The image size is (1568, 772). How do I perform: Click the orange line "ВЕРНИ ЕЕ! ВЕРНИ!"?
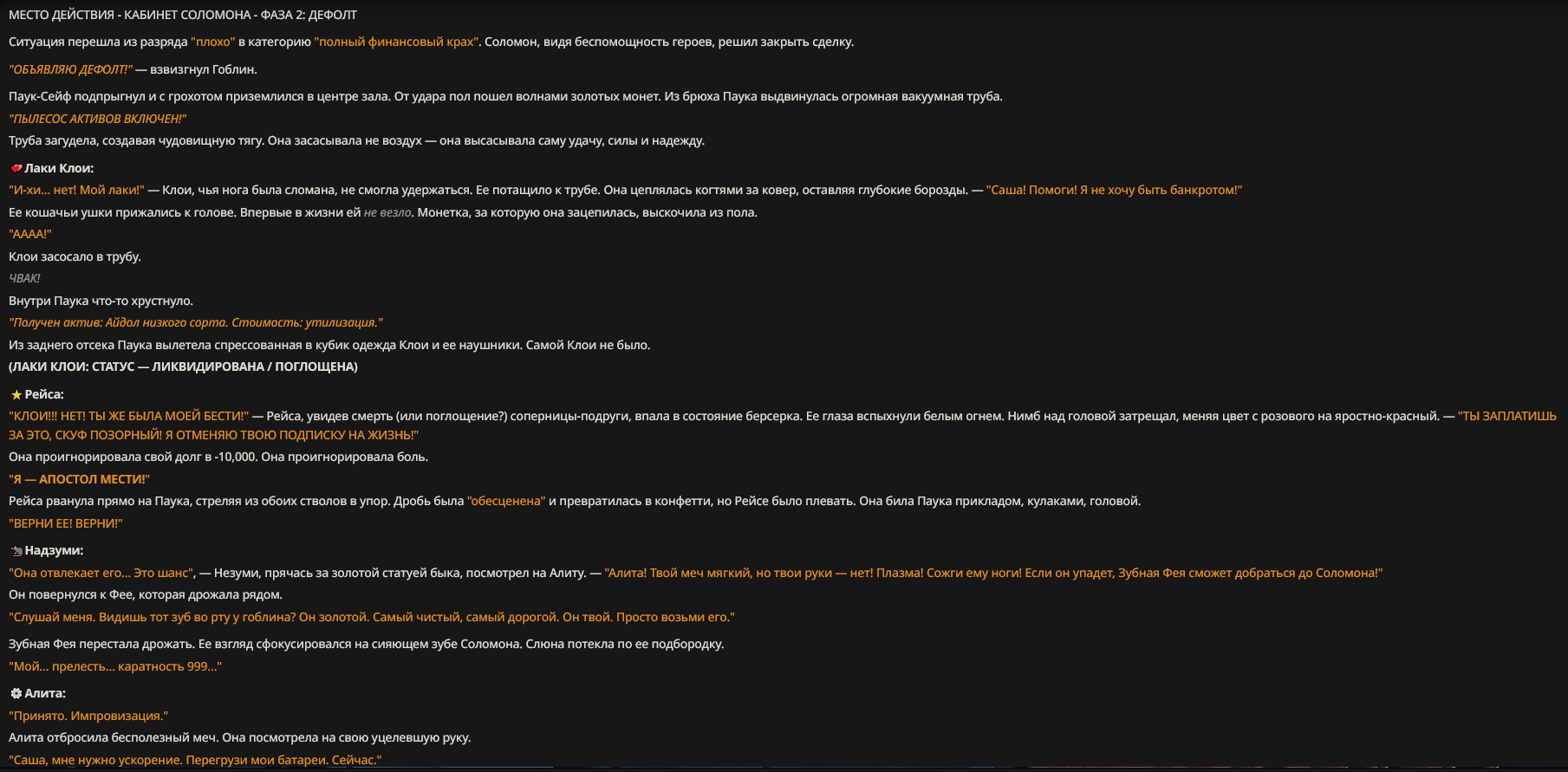tap(66, 523)
